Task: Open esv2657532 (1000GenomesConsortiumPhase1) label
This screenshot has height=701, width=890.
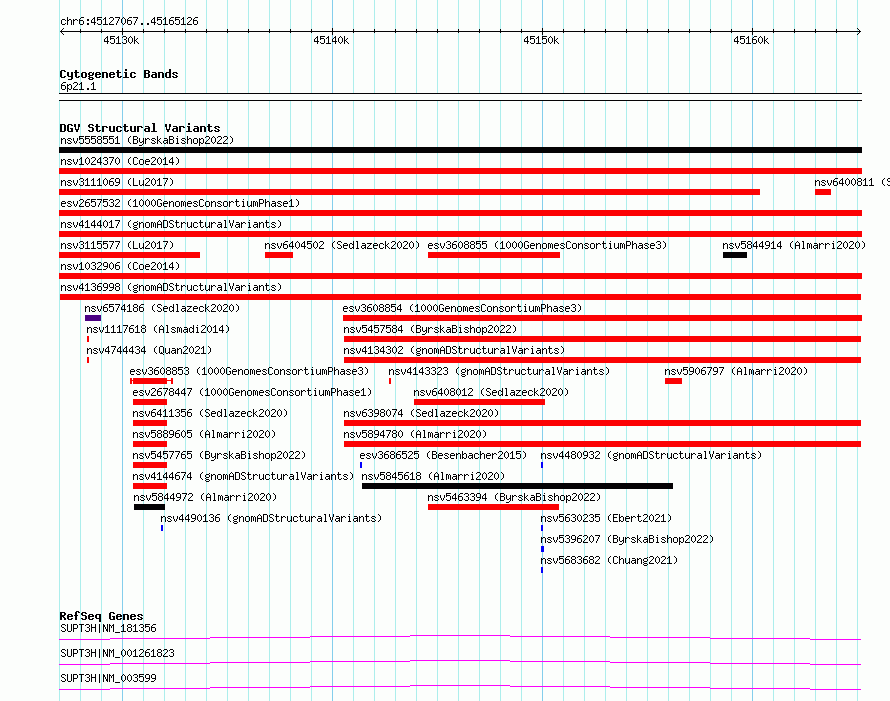Action: [180, 203]
